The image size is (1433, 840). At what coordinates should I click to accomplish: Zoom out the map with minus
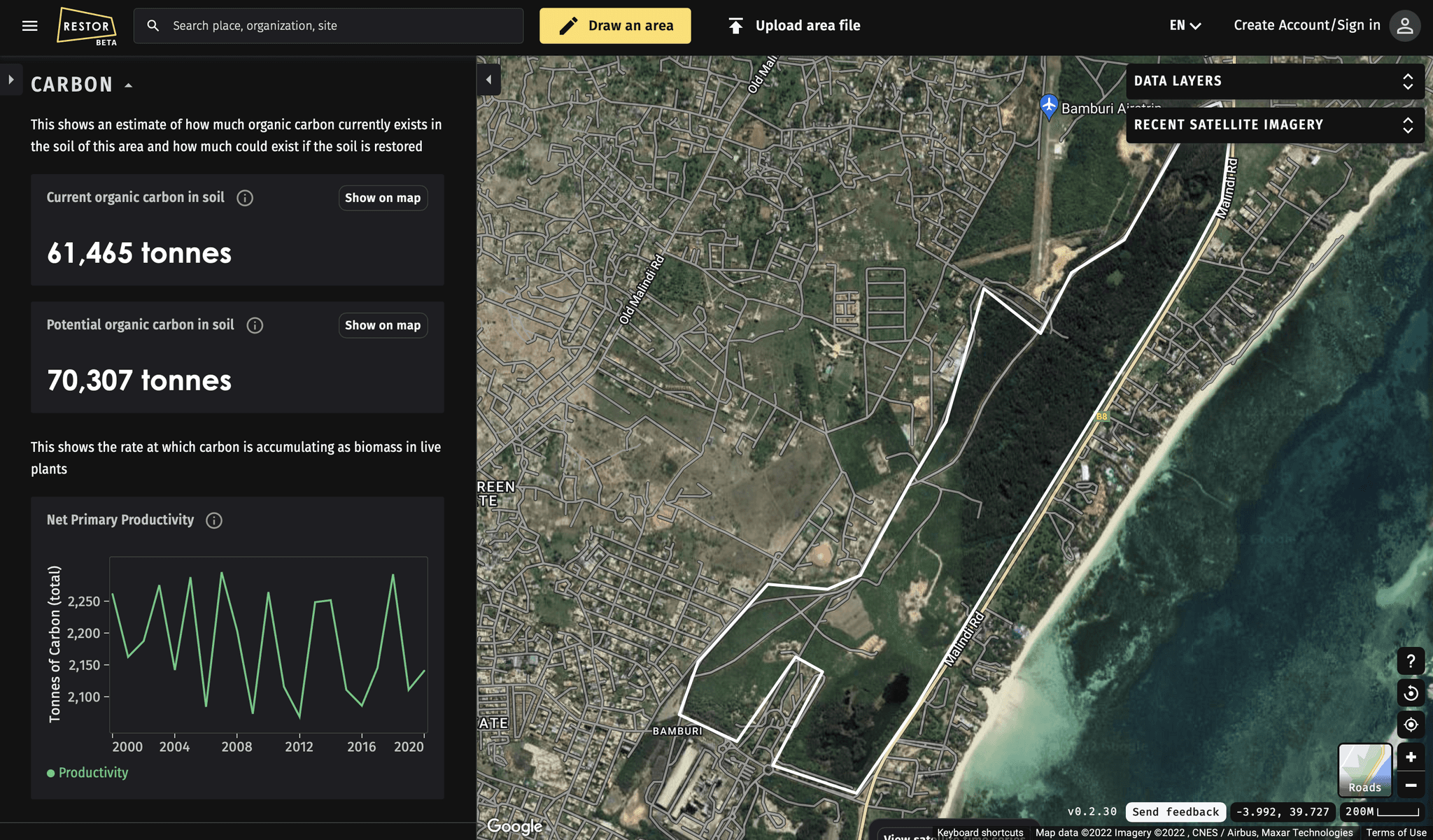point(1411,785)
